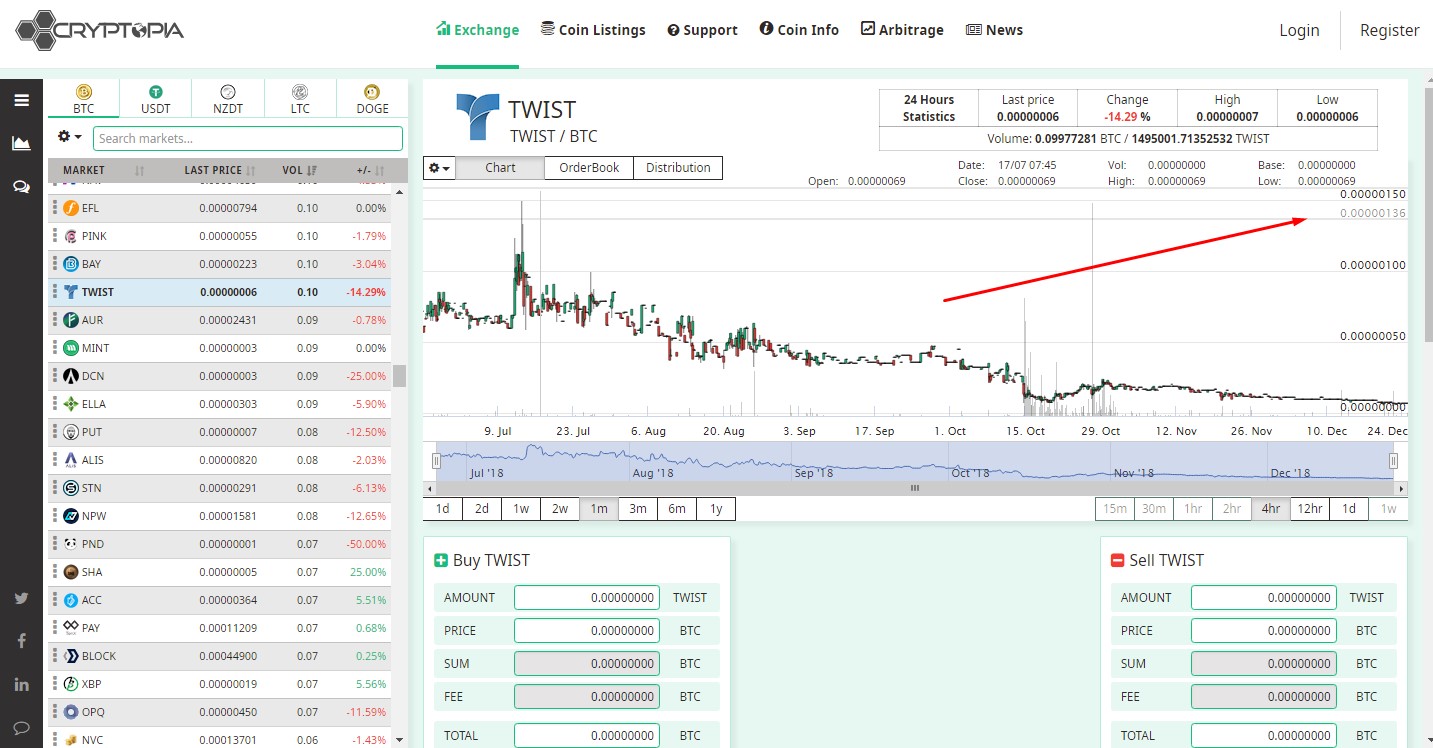Switch to DOGE base market tab
The image size is (1433, 748).
coord(372,99)
